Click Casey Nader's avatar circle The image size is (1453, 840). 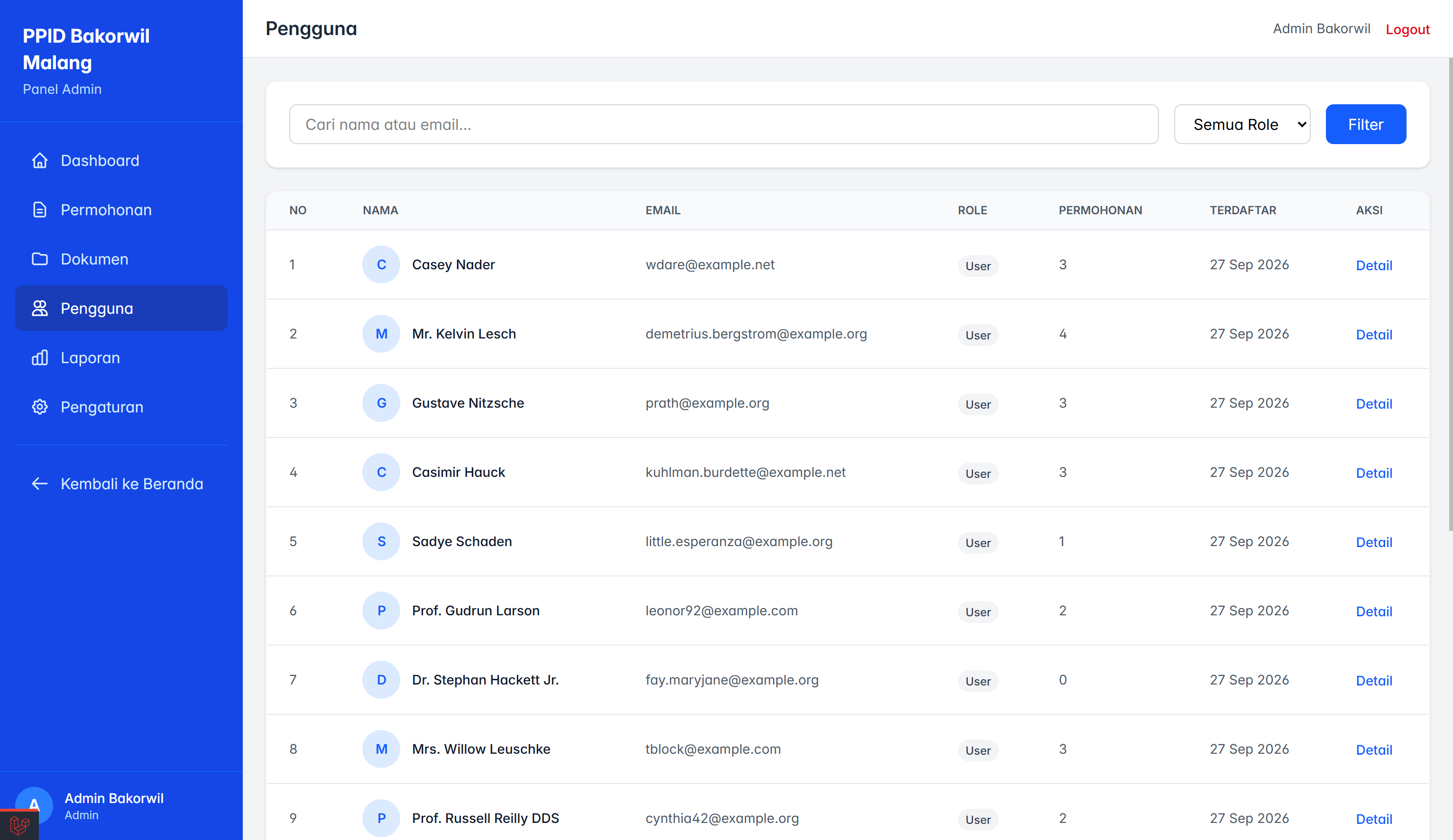(381, 265)
